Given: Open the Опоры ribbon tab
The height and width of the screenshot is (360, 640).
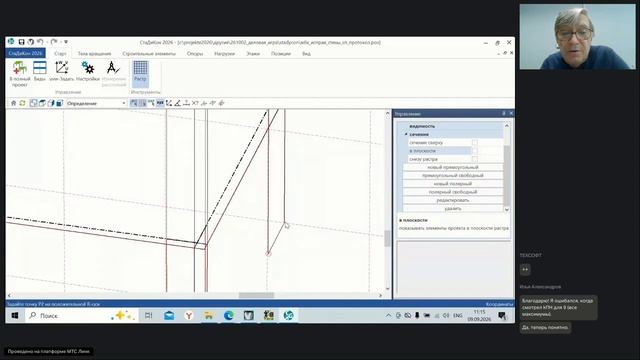Looking at the screenshot, I should tap(195, 53).
